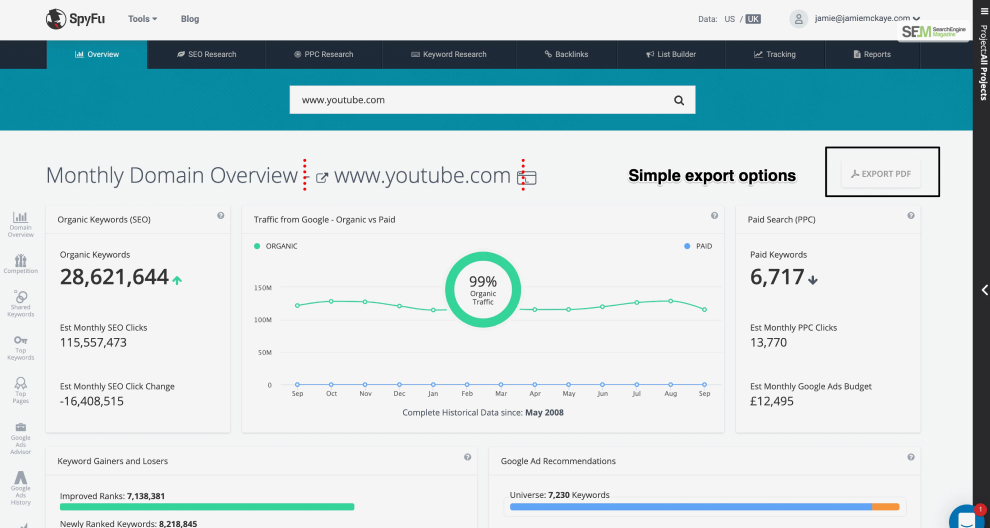Click the Universe 7,230 Keywords text
The height and width of the screenshot is (528, 990).
[x=559, y=495]
